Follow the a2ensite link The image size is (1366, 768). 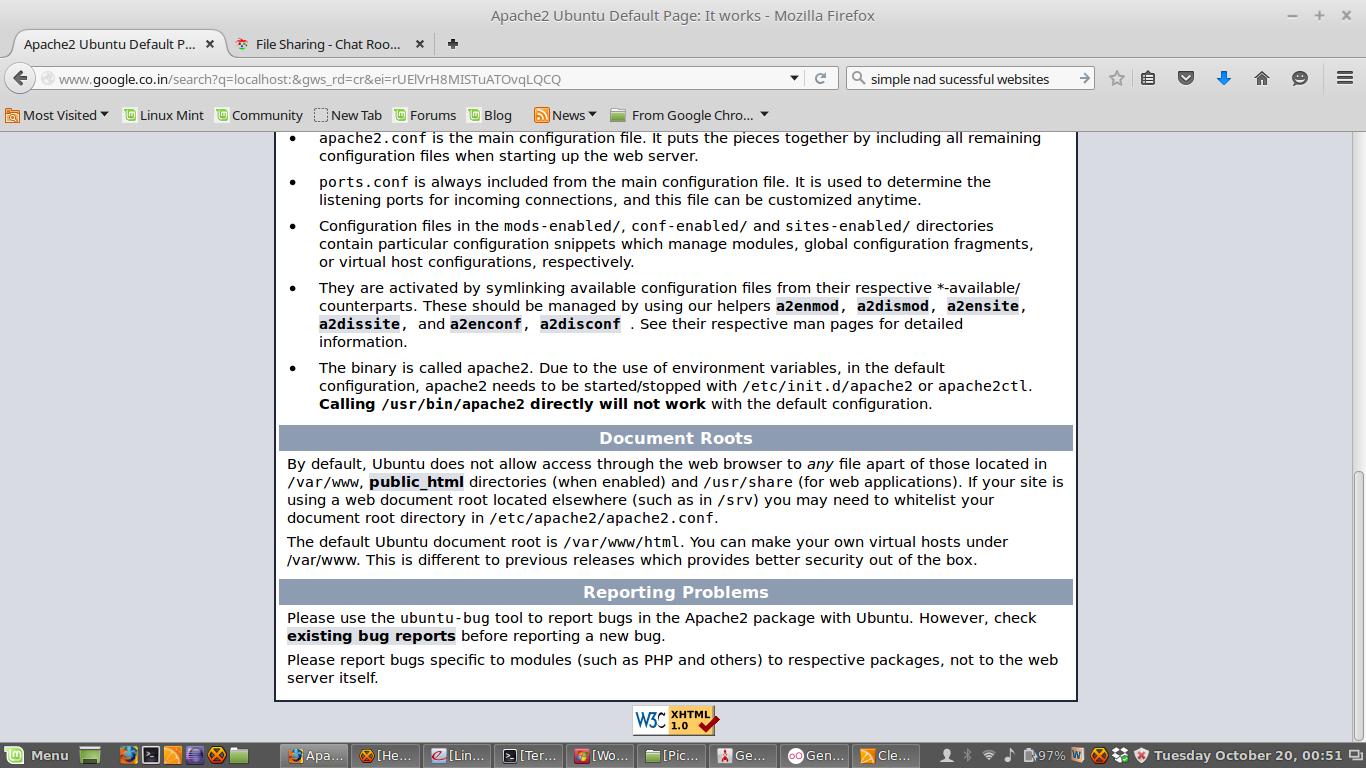pyautogui.click(x=983, y=306)
